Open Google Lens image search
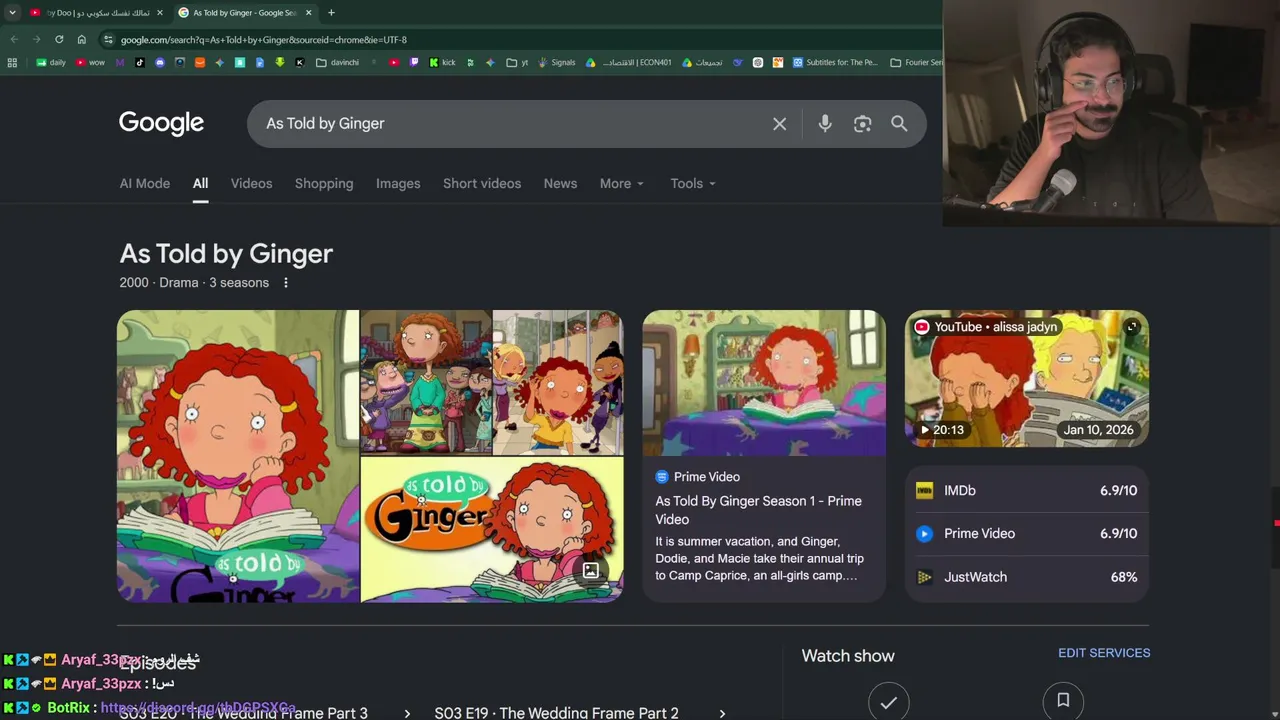Viewport: 1280px width, 720px height. [x=862, y=124]
